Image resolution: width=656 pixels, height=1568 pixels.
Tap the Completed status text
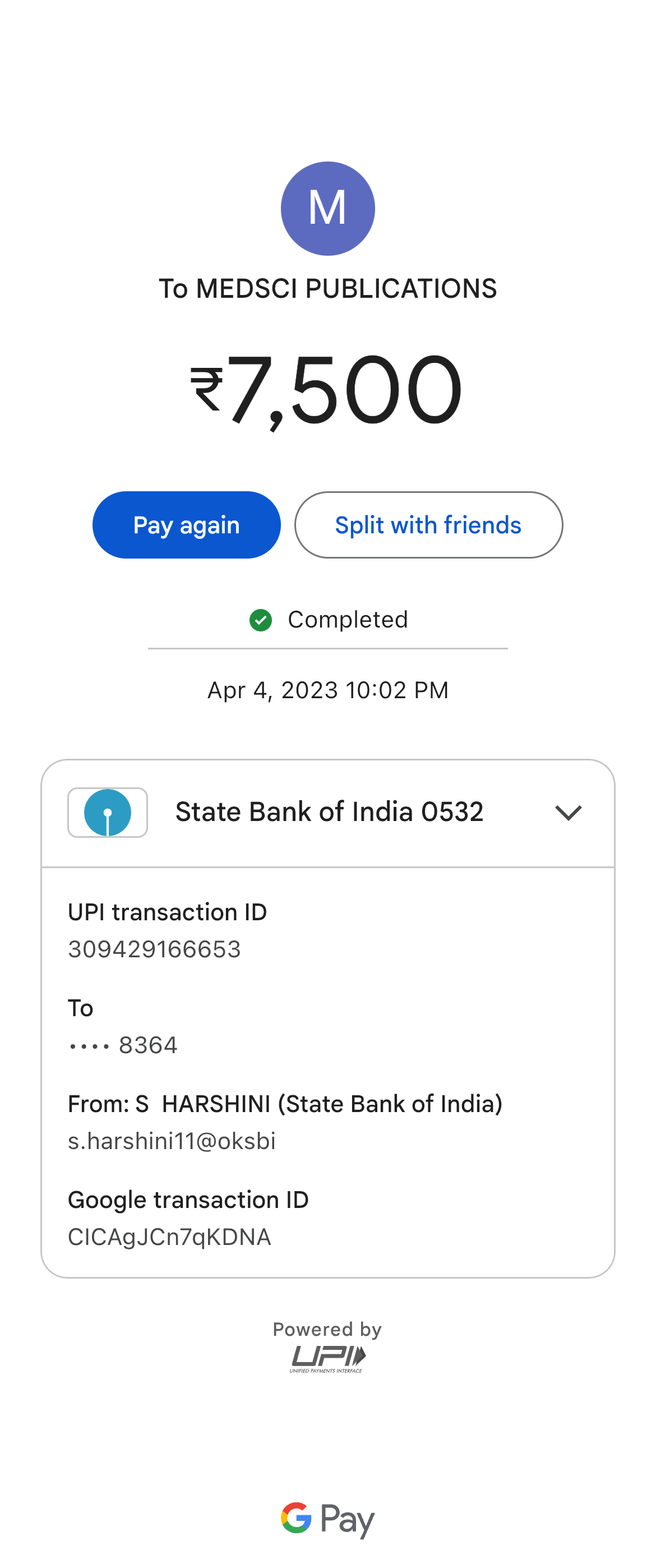(x=348, y=620)
